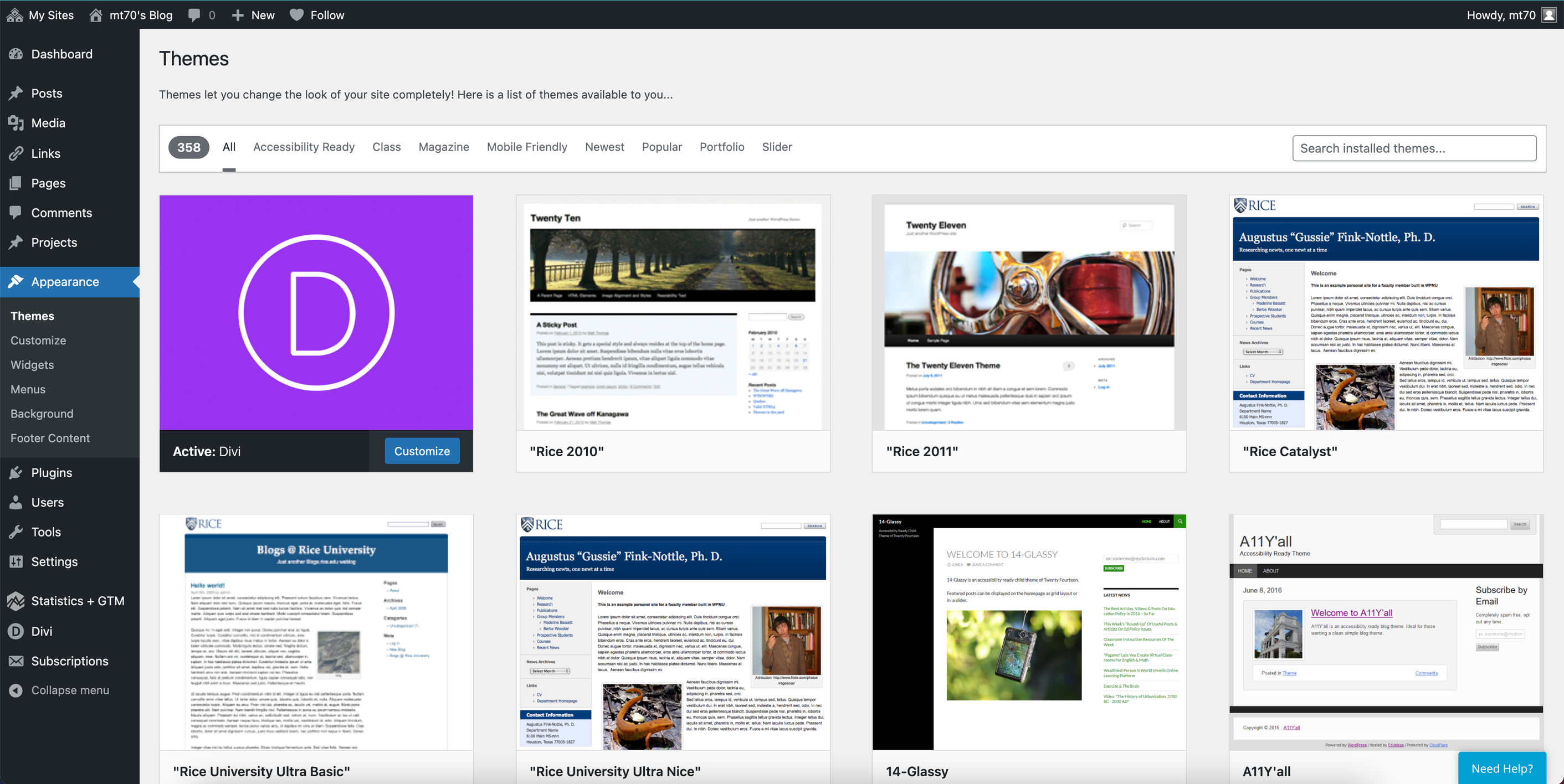Click the Comments speech bubble sidebar icon

[x=16, y=213]
